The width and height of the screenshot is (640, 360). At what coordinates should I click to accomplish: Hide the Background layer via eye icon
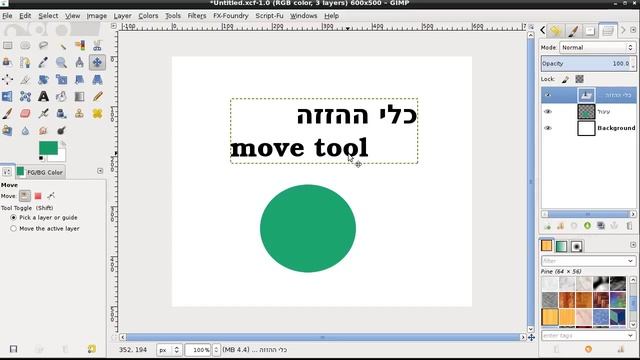coord(548,128)
